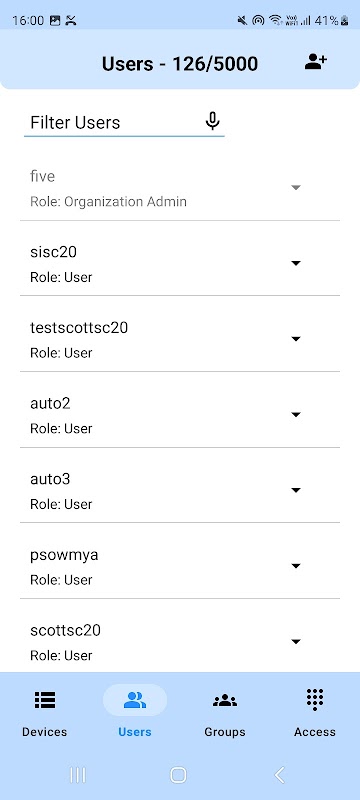
Task: Expand the psowmya user dropdown arrow
Action: 296,566
